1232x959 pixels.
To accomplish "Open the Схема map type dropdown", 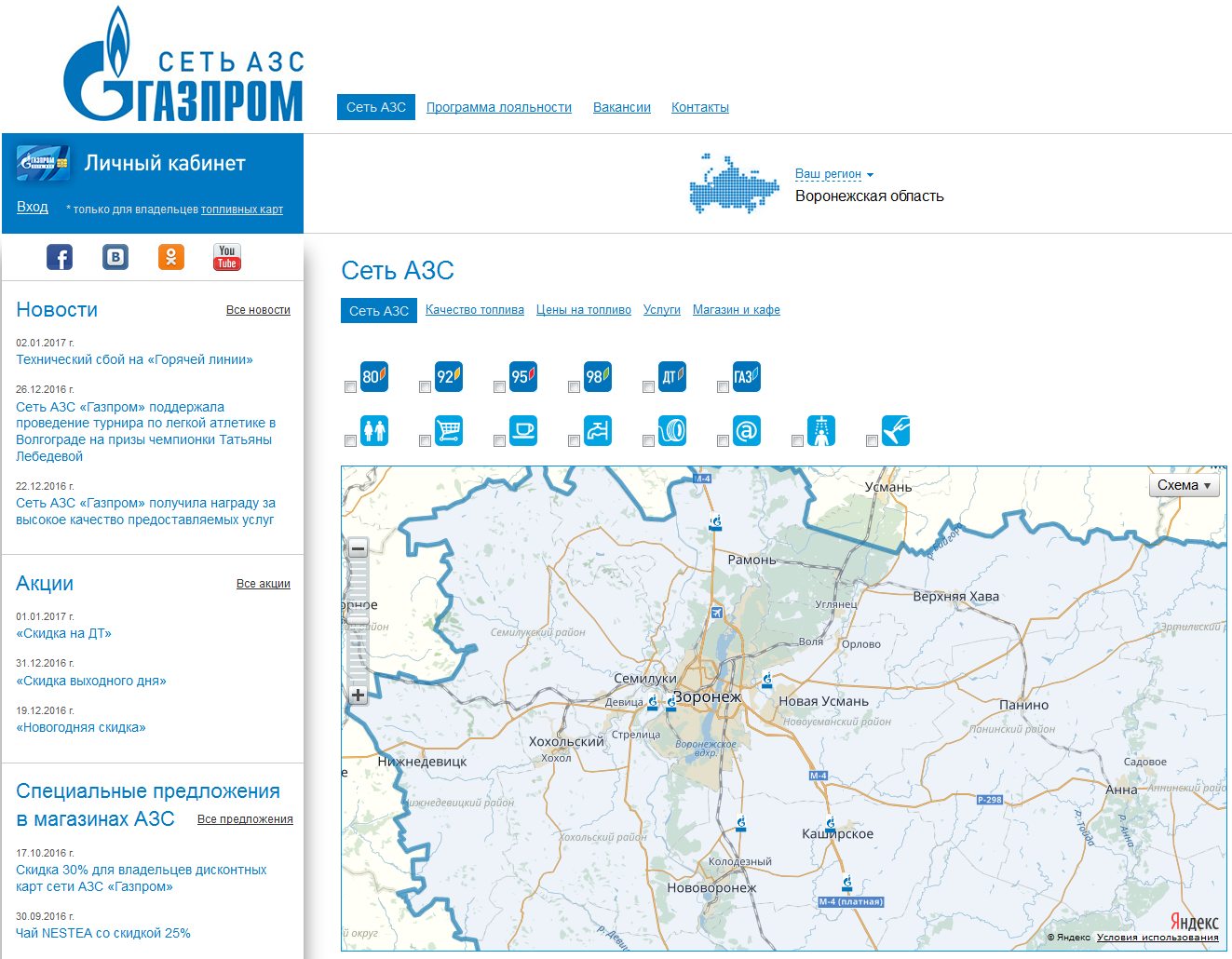I will [x=1185, y=485].
